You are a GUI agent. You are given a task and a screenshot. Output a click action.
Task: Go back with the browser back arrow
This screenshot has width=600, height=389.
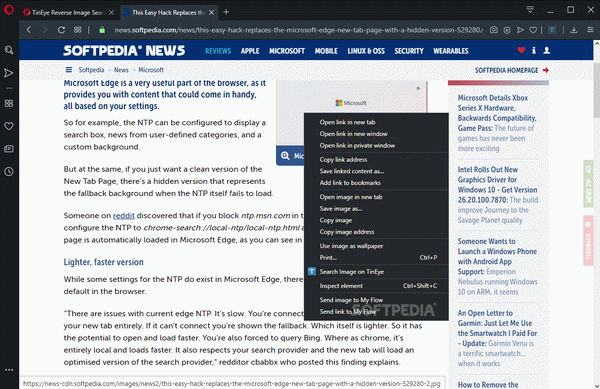[29, 30]
